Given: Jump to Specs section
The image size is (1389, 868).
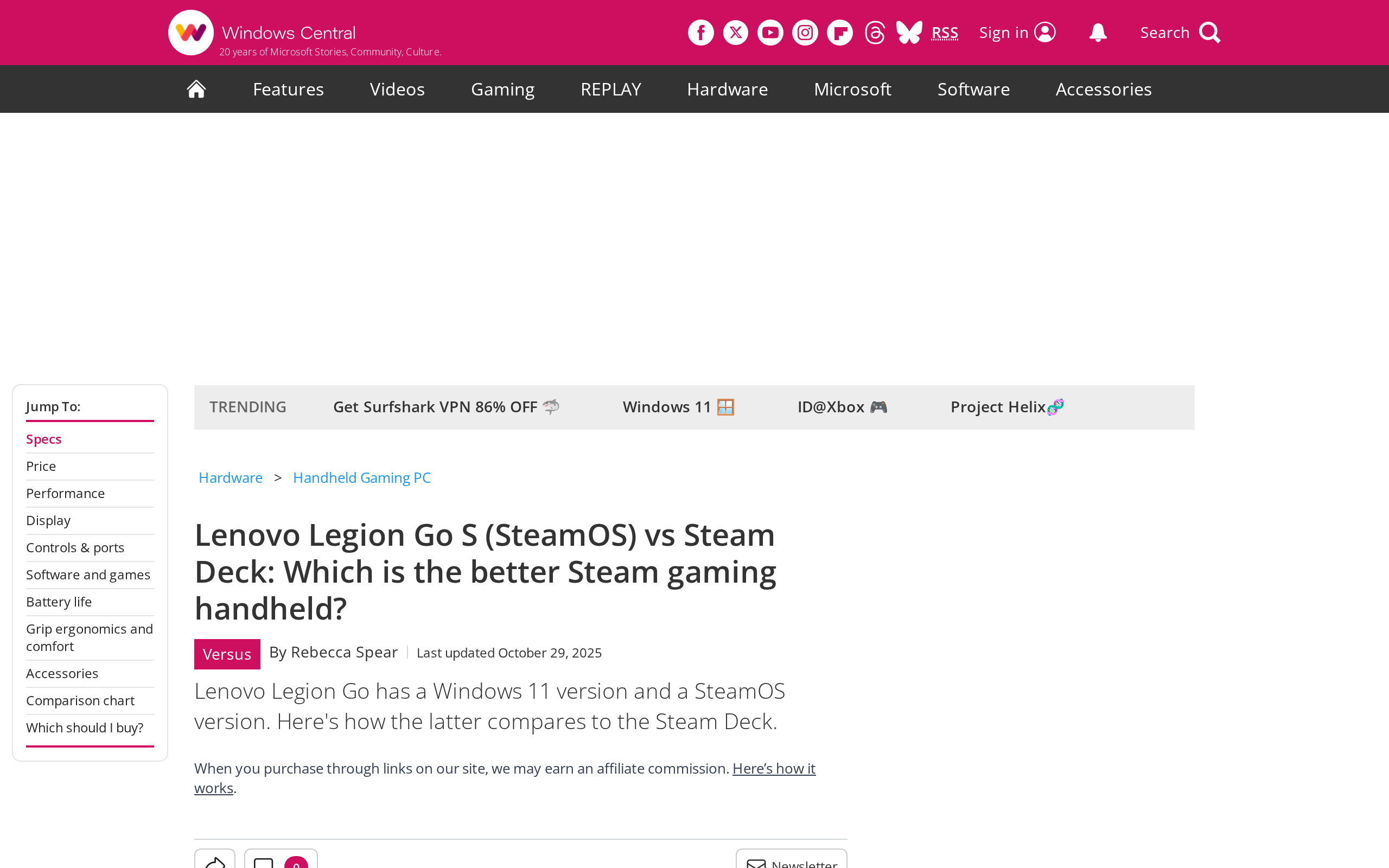Looking at the screenshot, I should tap(43, 439).
